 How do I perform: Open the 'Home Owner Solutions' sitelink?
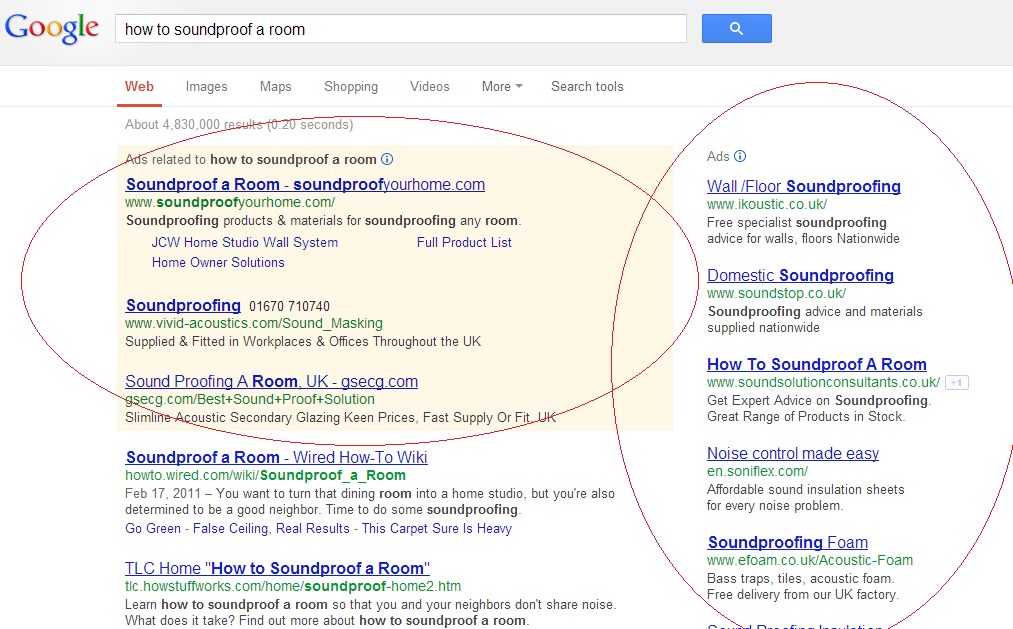[x=218, y=262]
